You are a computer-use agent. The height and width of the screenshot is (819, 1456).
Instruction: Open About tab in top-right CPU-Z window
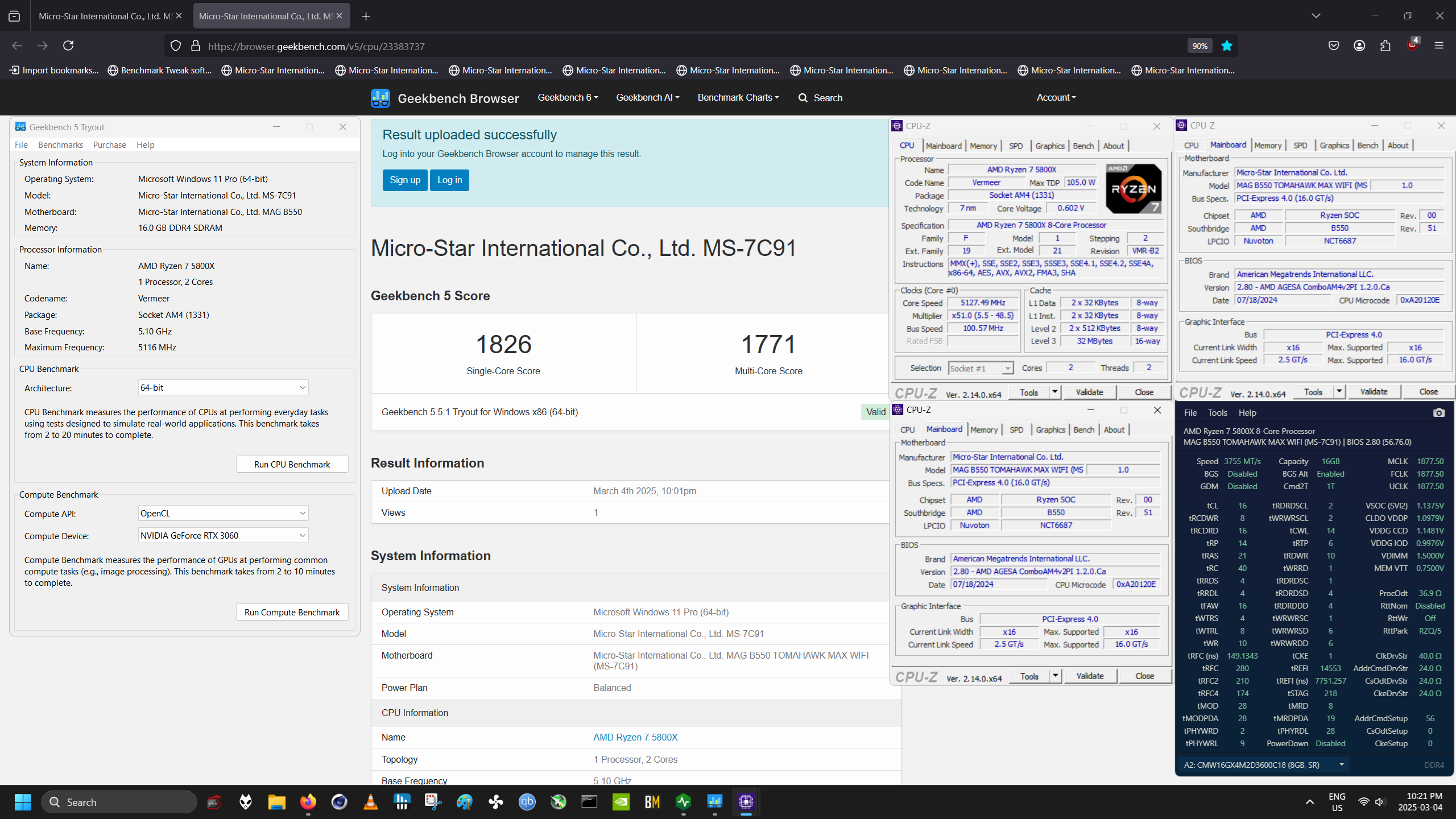[1398, 146]
